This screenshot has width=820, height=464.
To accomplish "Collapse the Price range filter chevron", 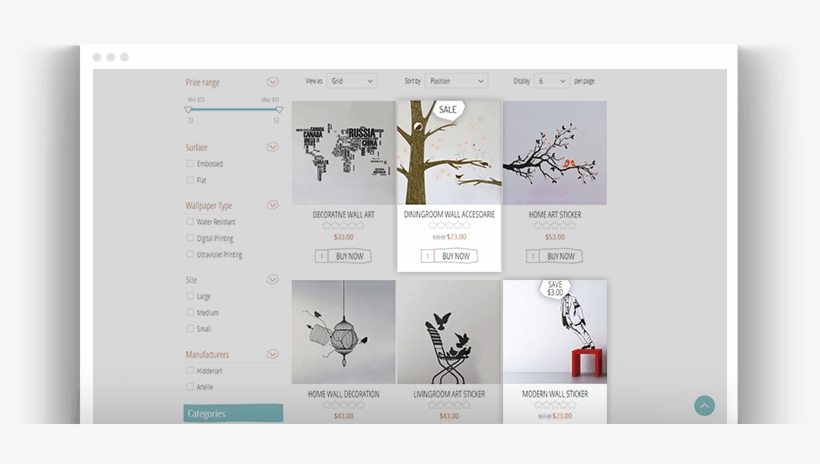I will click(x=272, y=82).
